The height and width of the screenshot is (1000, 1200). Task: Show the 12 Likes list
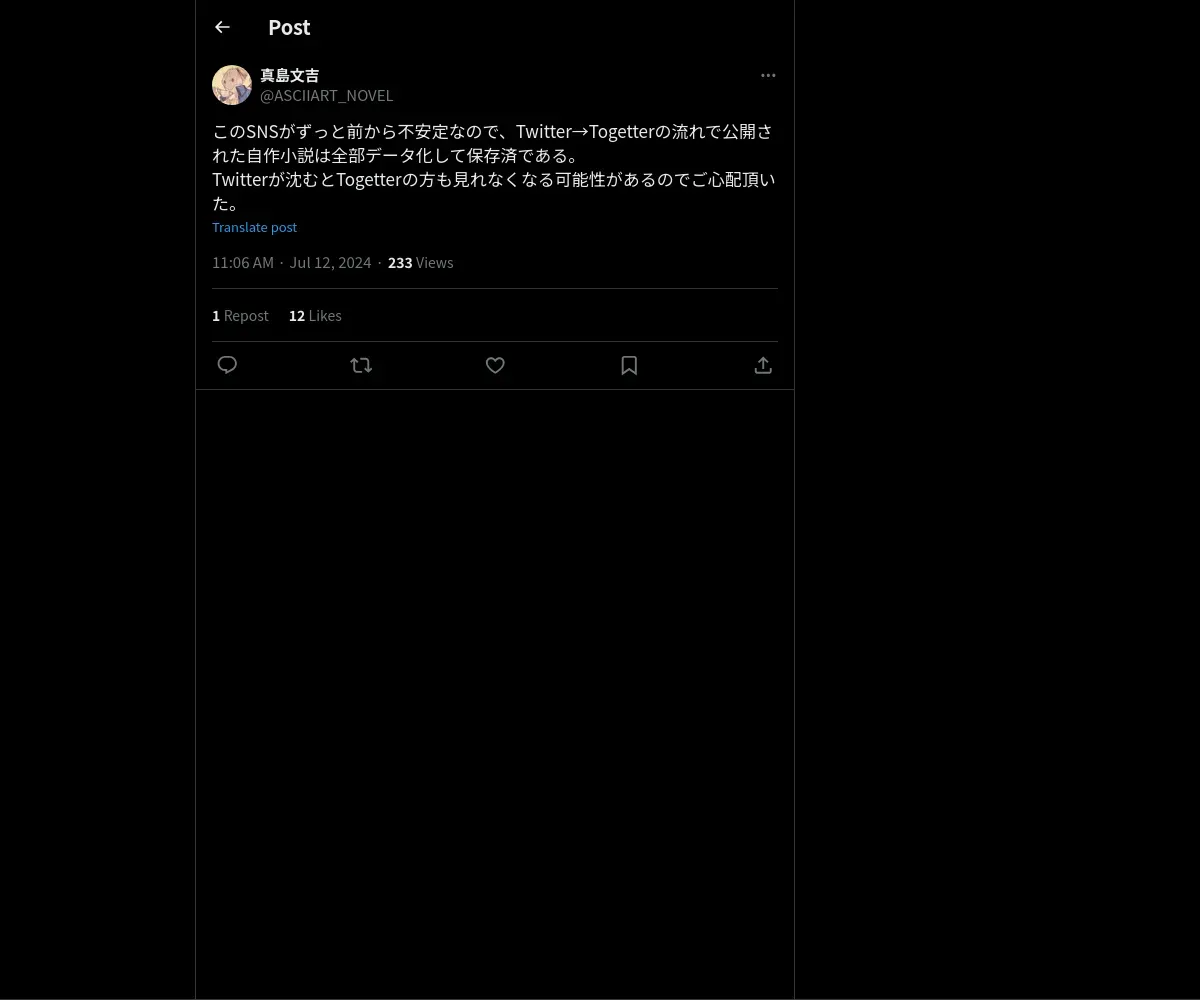pyautogui.click(x=315, y=315)
